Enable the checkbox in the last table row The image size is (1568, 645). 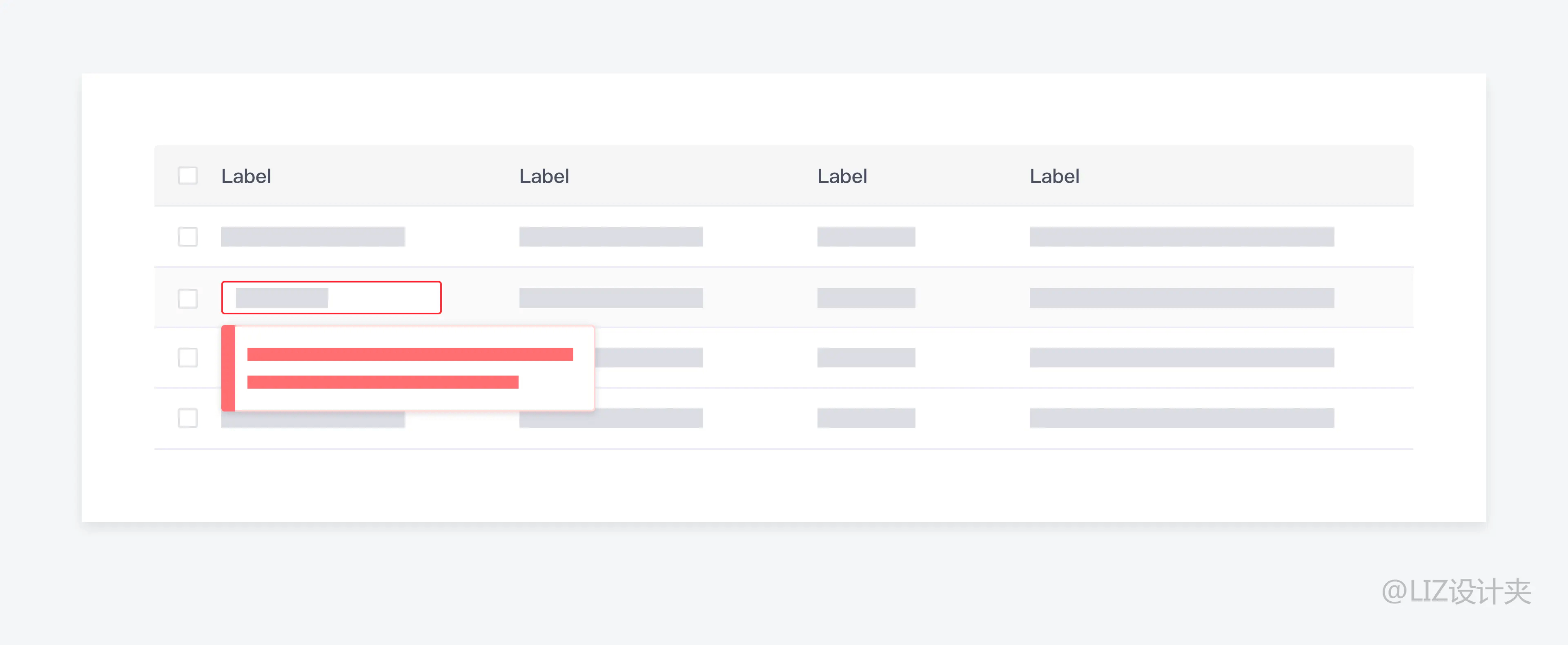click(x=187, y=418)
